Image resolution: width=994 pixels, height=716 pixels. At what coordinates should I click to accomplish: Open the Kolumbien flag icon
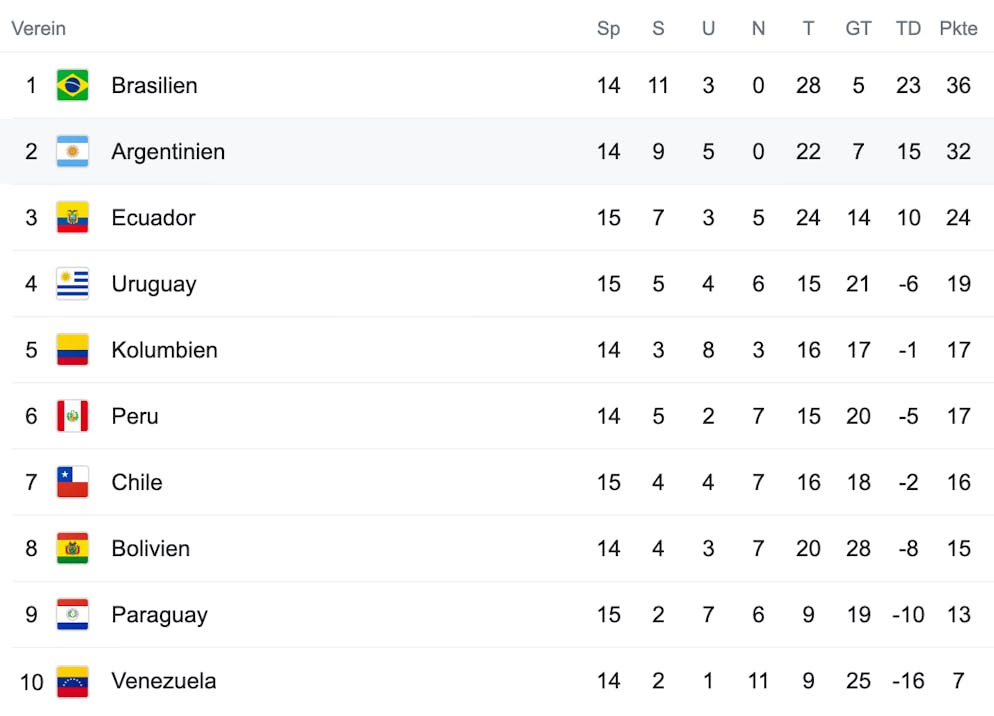[x=72, y=349]
